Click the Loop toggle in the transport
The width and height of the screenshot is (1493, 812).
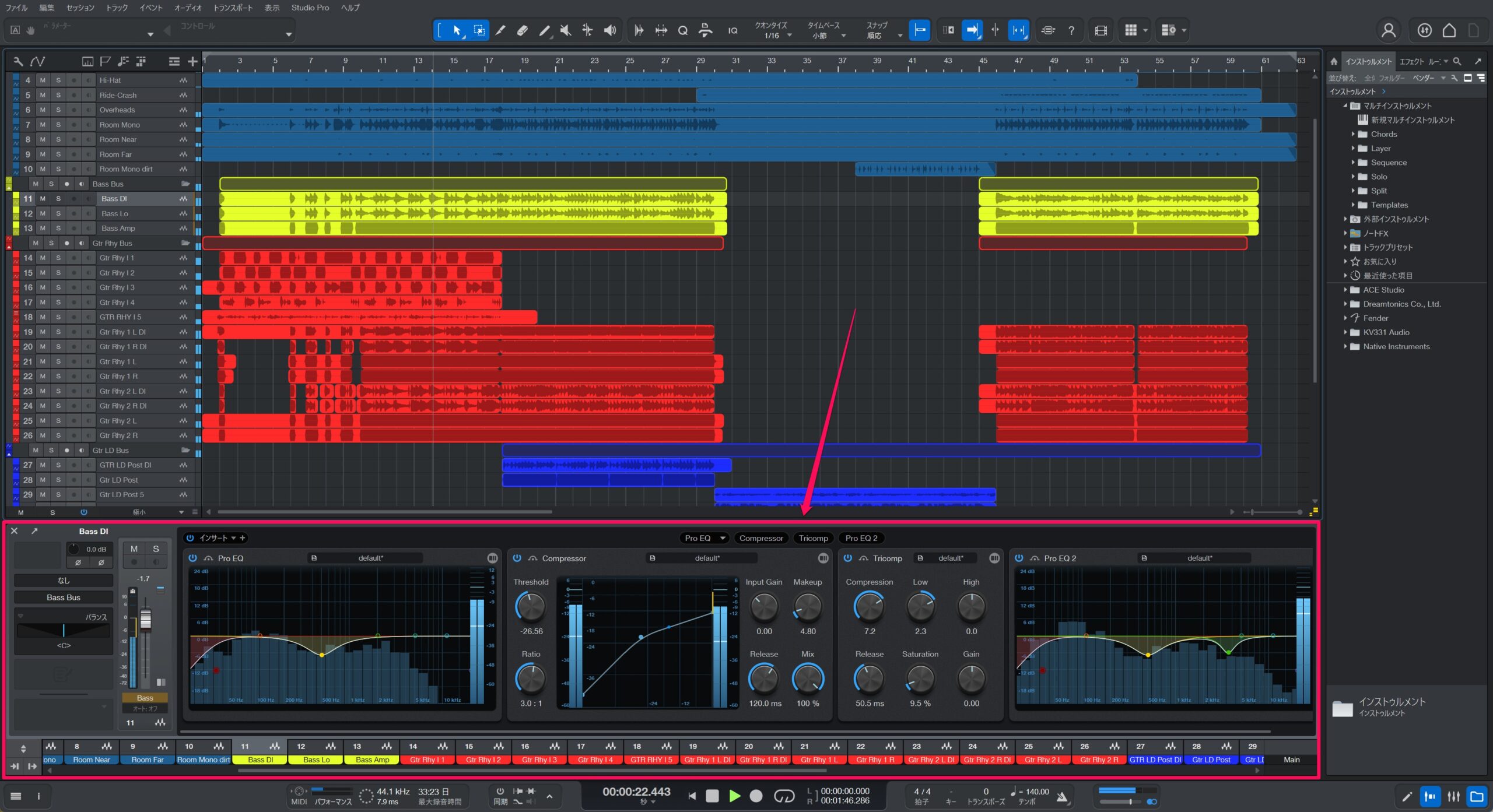pos(783,796)
